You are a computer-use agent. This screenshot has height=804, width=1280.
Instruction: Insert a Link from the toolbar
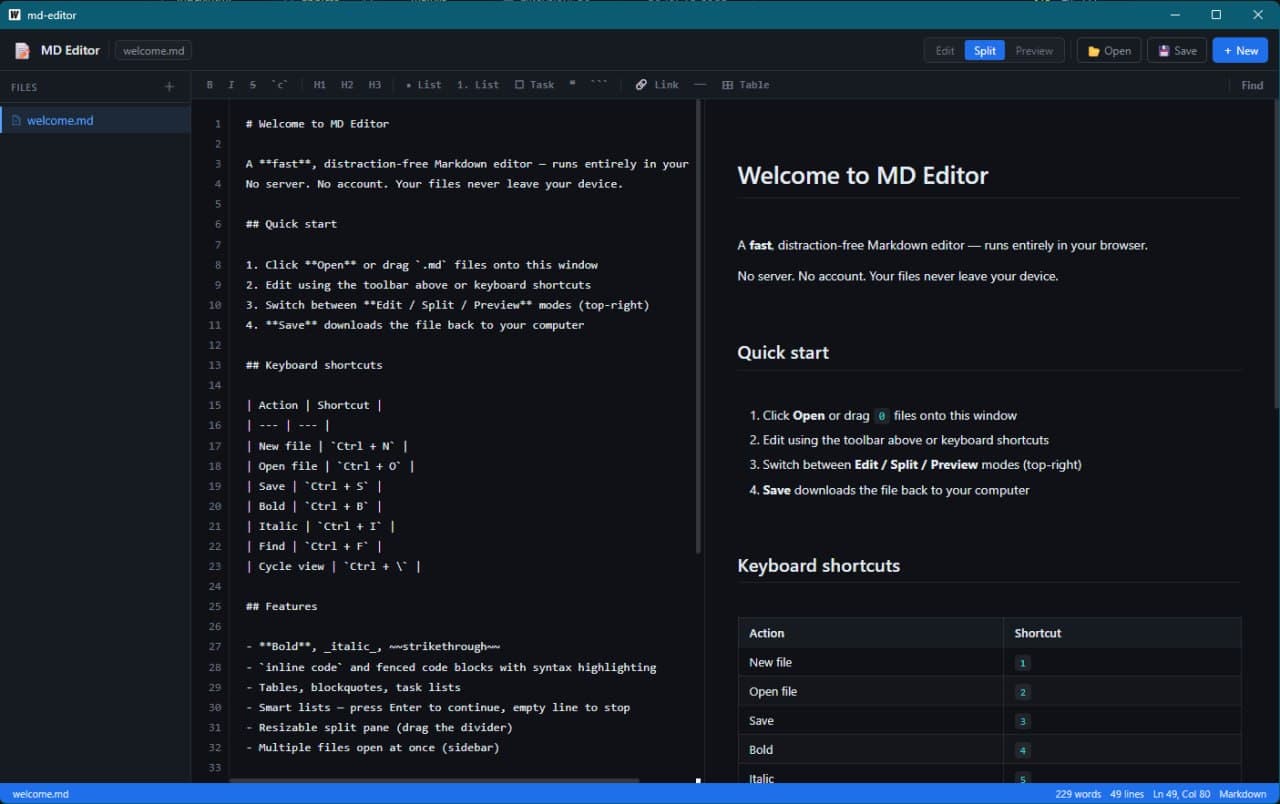(657, 85)
